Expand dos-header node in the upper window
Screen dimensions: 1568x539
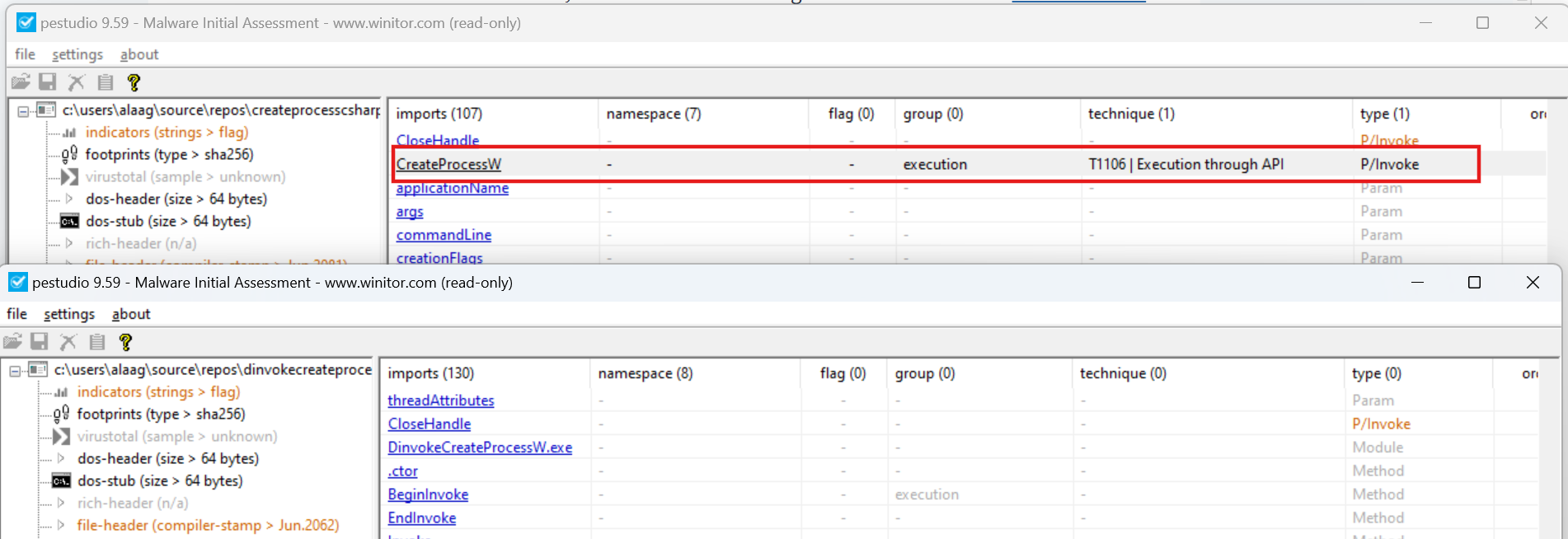[69, 199]
